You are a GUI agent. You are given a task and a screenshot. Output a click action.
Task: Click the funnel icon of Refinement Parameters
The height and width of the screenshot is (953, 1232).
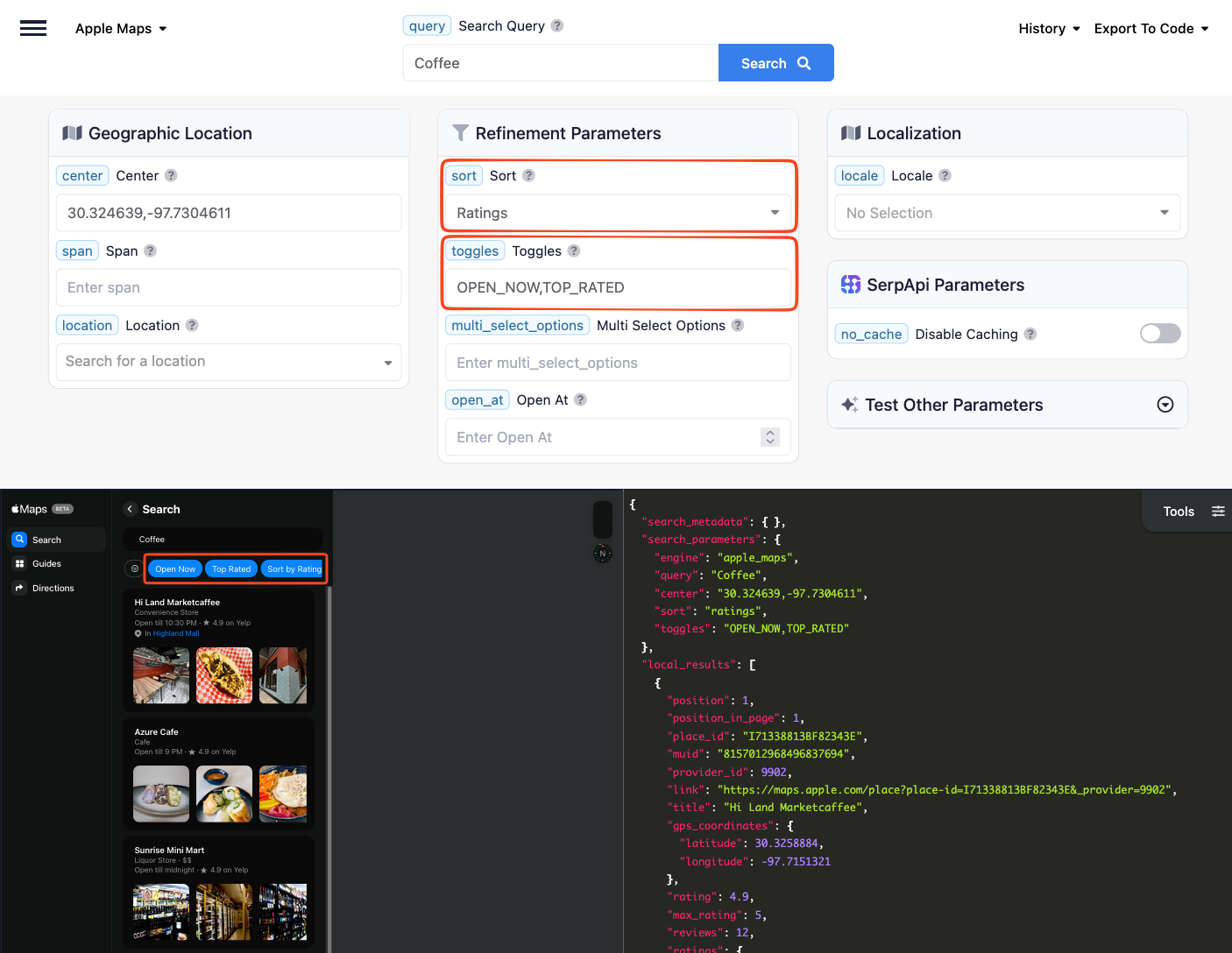coord(460,133)
